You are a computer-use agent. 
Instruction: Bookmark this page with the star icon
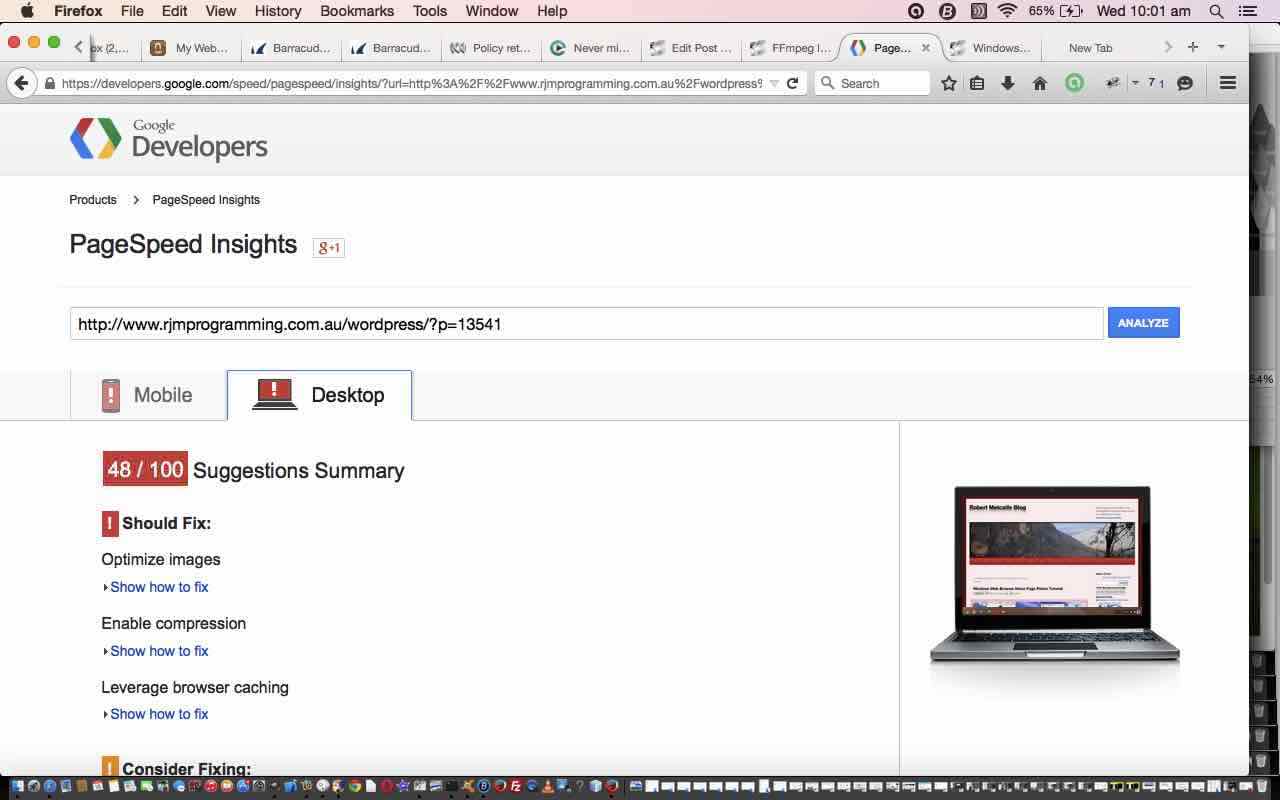(x=948, y=83)
